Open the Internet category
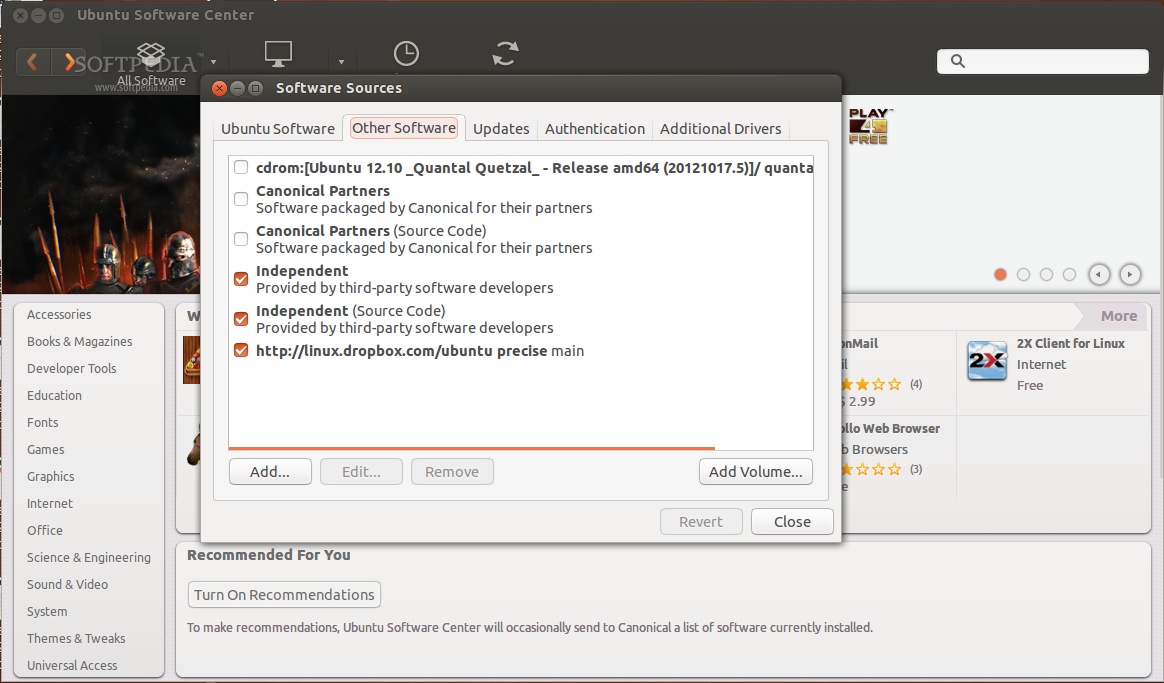The height and width of the screenshot is (683, 1164). (50, 503)
